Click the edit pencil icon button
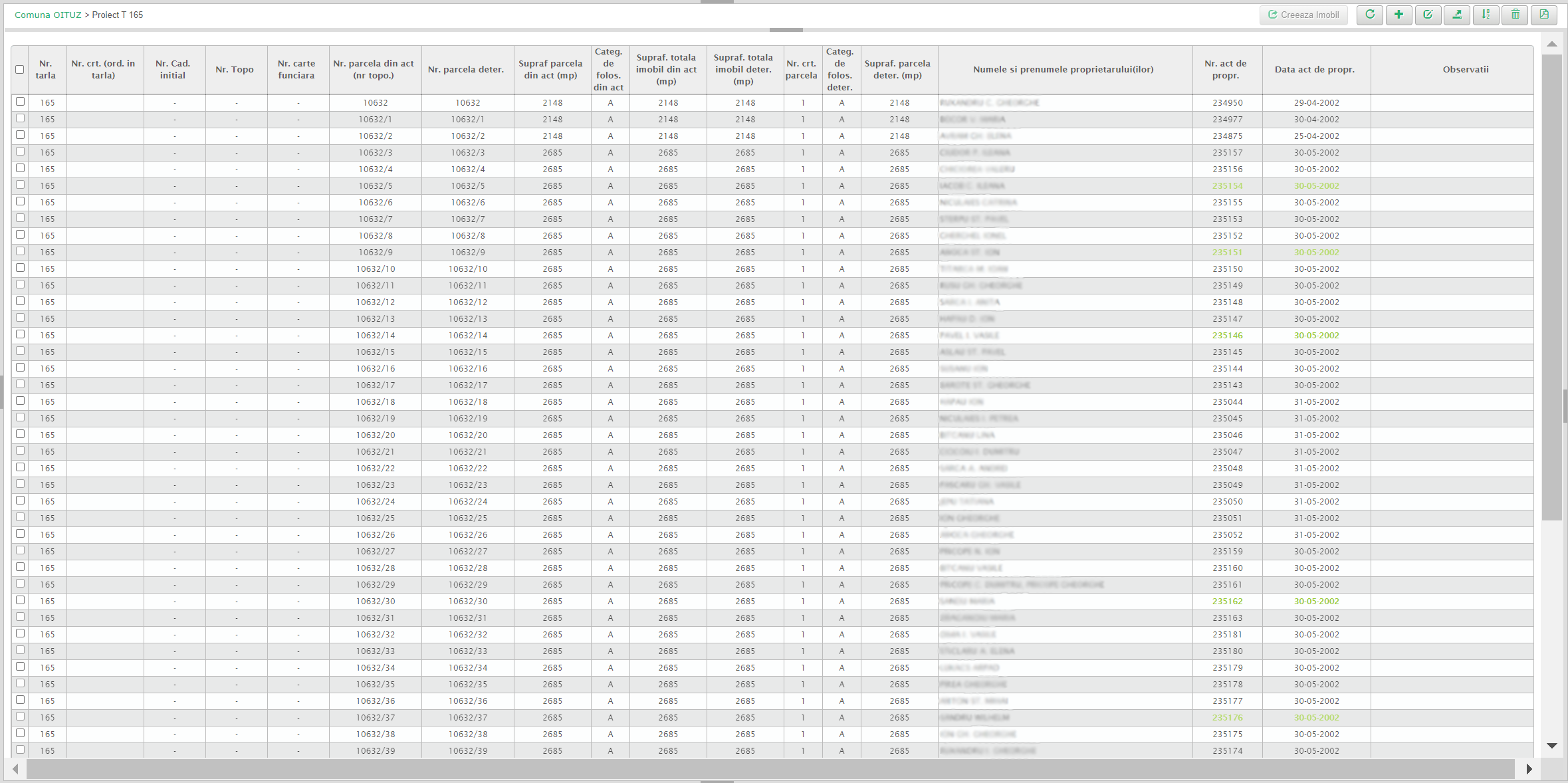 click(1428, 15)
